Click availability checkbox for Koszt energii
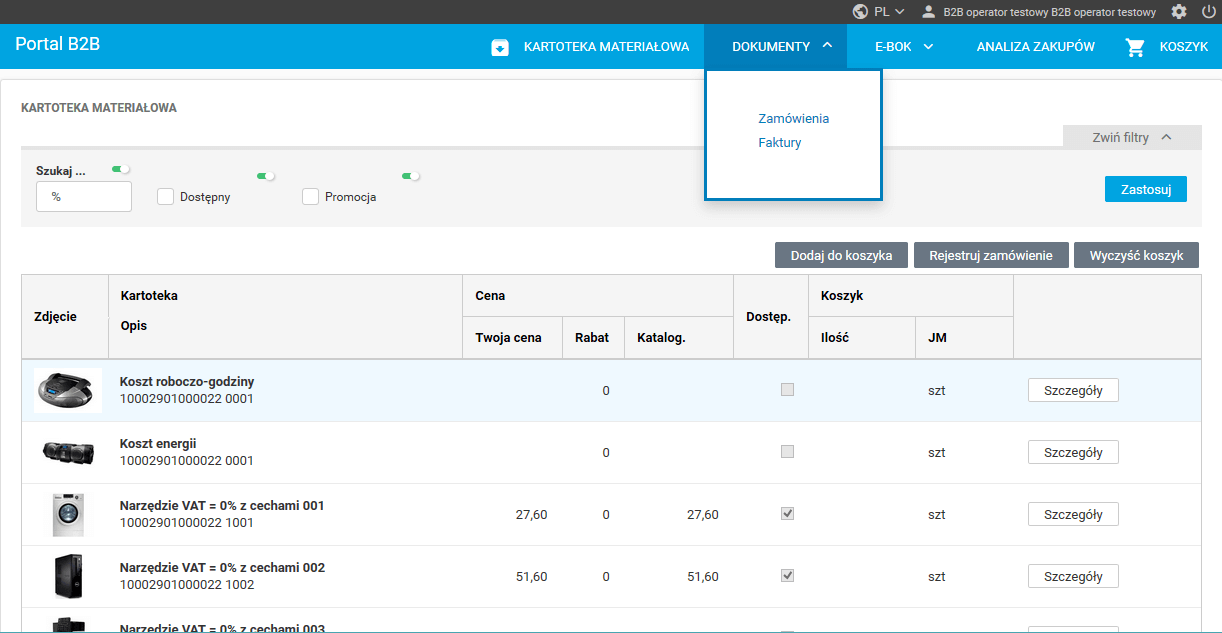Screen dimensions: 1222x633 point(787,452)
